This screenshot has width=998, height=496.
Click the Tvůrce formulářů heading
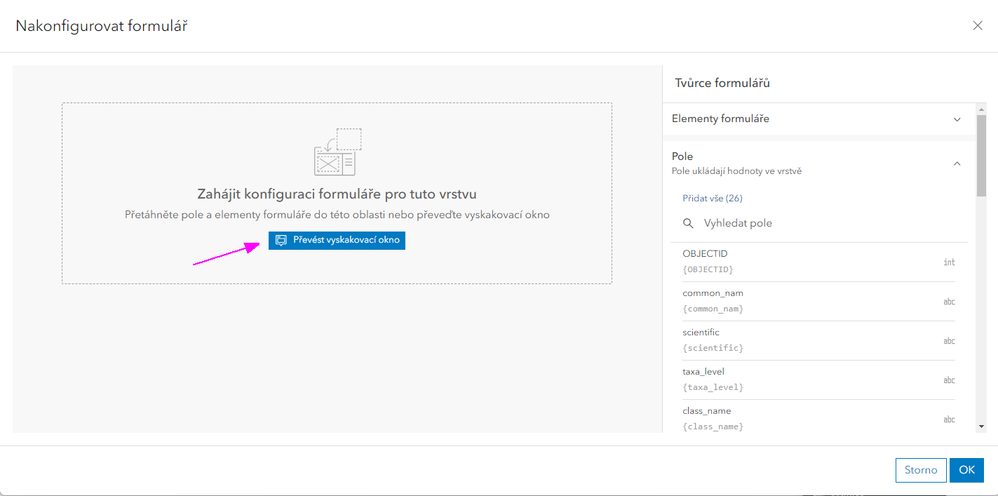point(724,83)
